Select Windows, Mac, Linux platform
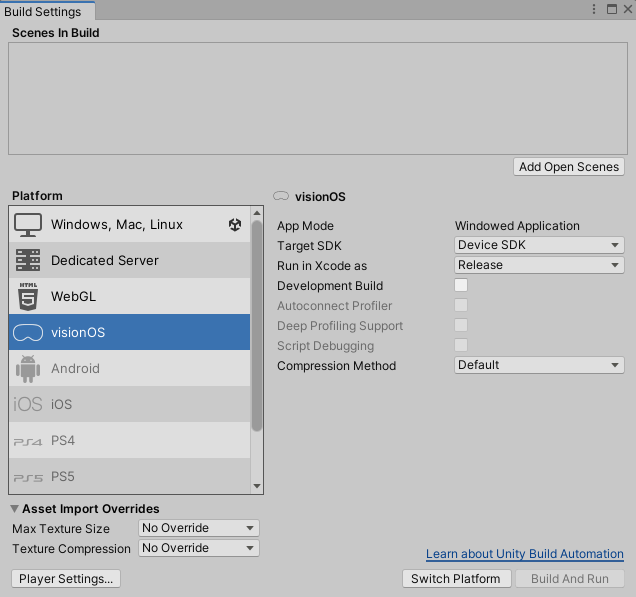 pyautogui.click(x=129, y=225)
